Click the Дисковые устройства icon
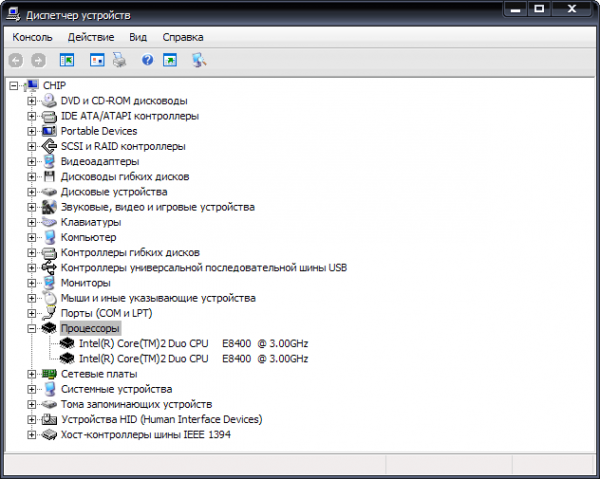The width and height of the screenshot is (600, 479). pos(49,192)
